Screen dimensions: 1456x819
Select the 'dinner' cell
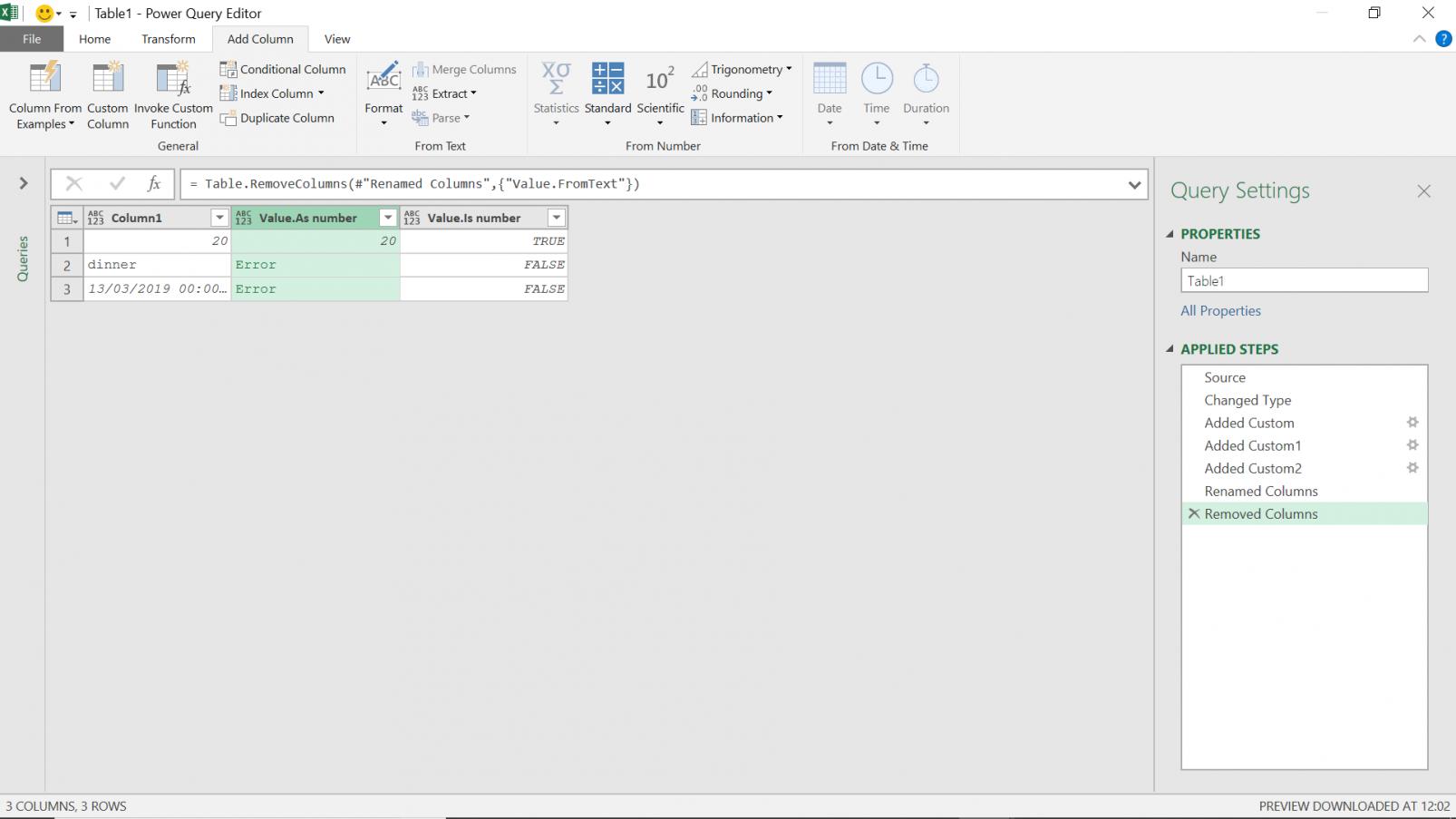[x=158, y=265]
